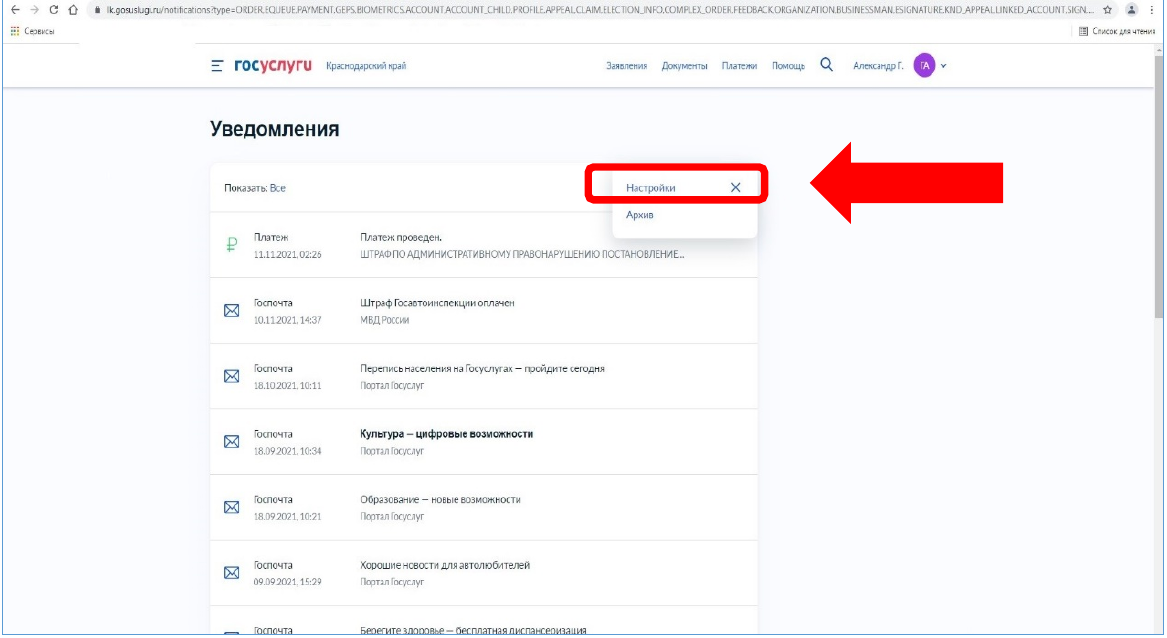This screenshot has width=1167, height=638.
Task: Click date 09.09.2021, 15:29
Action: pos(287,582)
